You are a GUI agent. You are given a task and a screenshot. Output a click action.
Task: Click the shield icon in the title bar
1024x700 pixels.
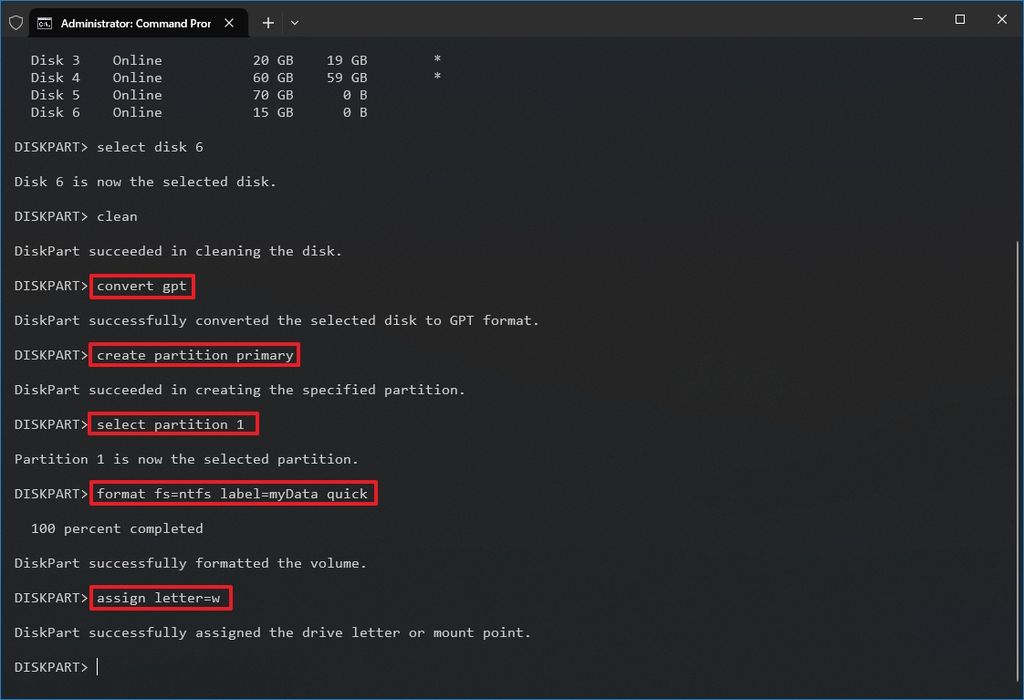coord(15,21)
